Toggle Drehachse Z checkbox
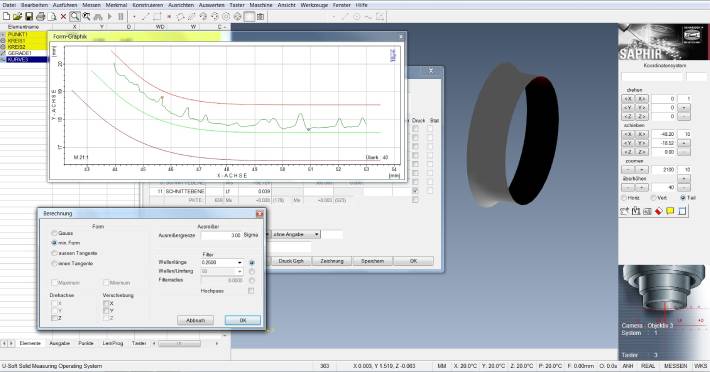The image size is (710, 372). [54, 318]
